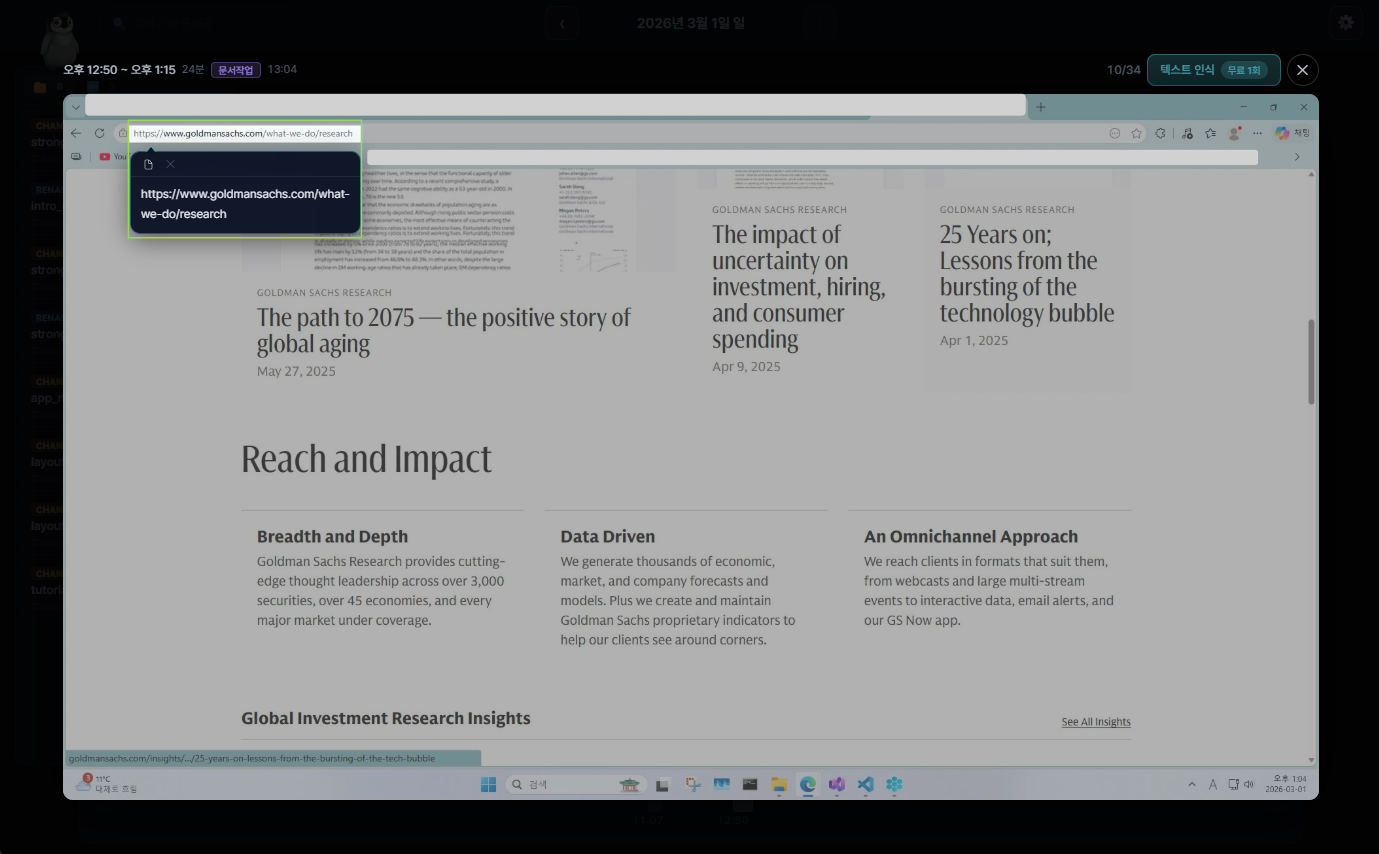Screen dimensions: 1379x854
Task: Click the volume icon in system tray
Action: [1249, 785]
